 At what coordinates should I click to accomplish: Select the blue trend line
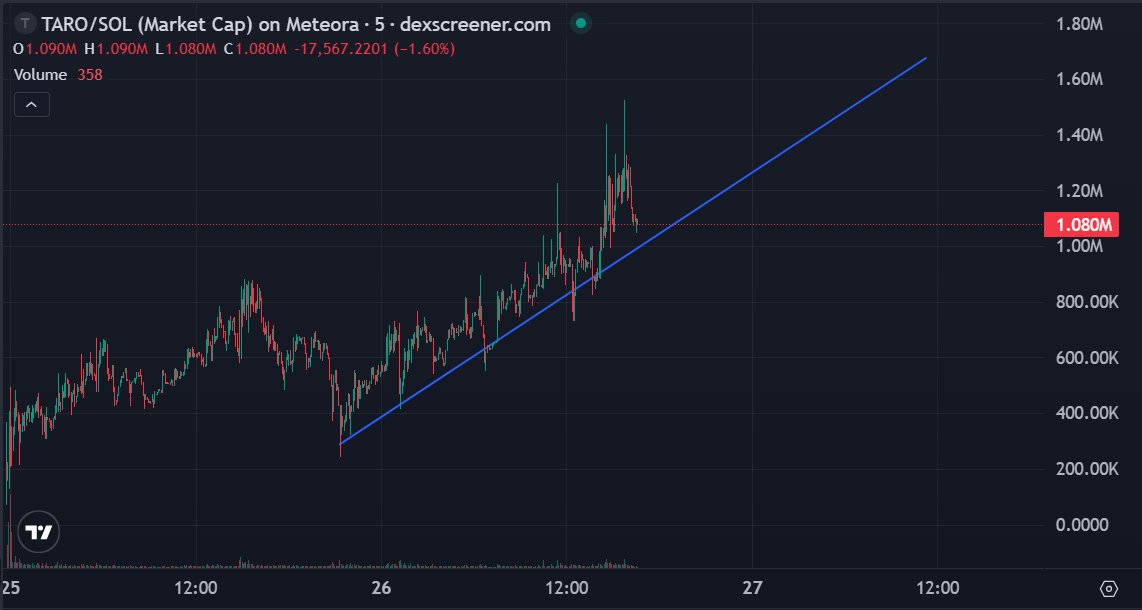click(x=634, y=250)
